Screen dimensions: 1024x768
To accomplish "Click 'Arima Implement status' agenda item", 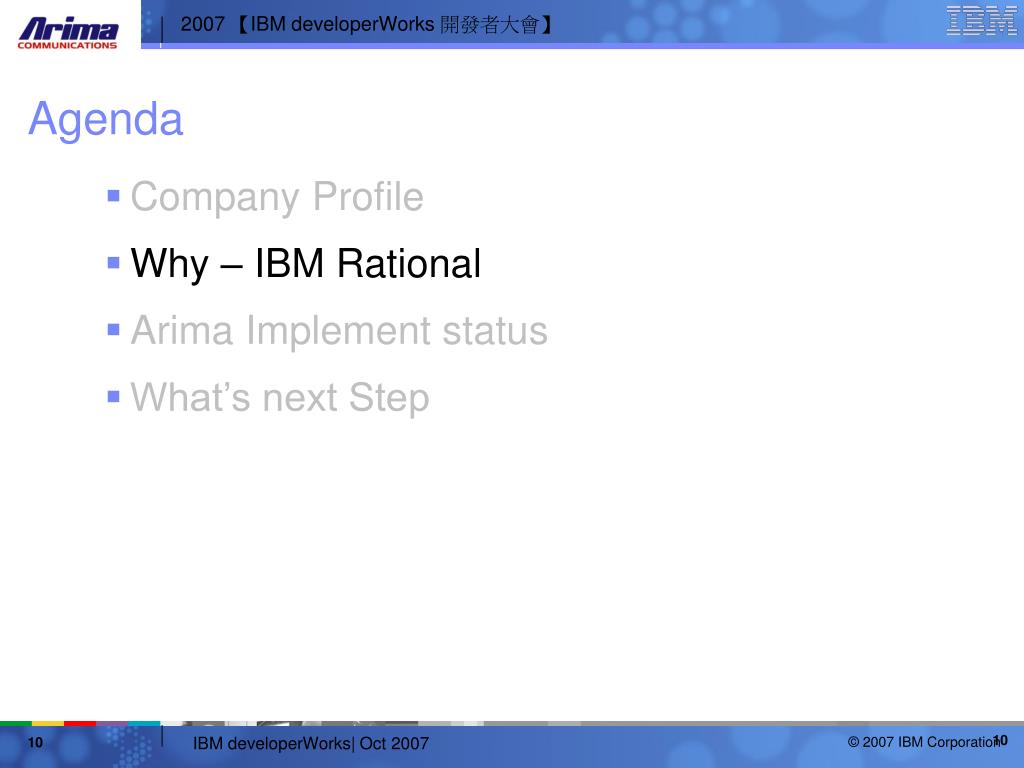I will [x=339, y=330].
